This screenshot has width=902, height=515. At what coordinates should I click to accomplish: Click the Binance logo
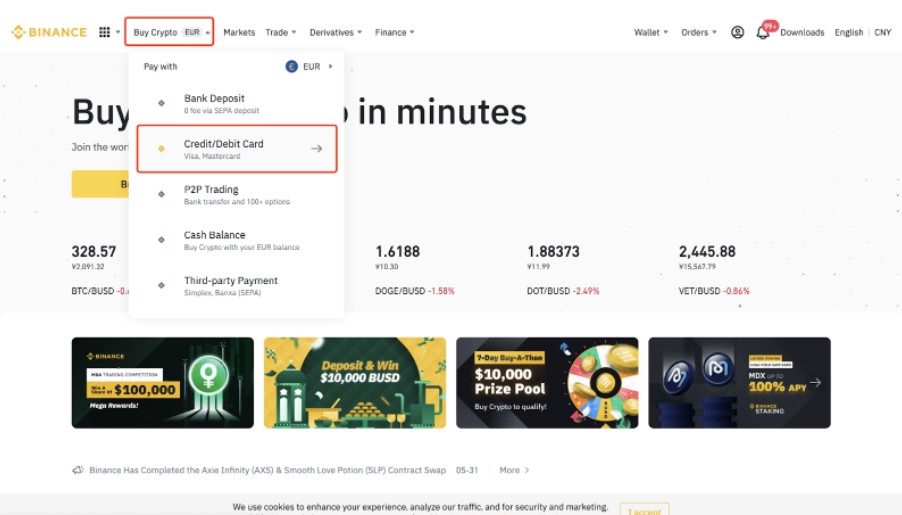(x=49, y=32)
